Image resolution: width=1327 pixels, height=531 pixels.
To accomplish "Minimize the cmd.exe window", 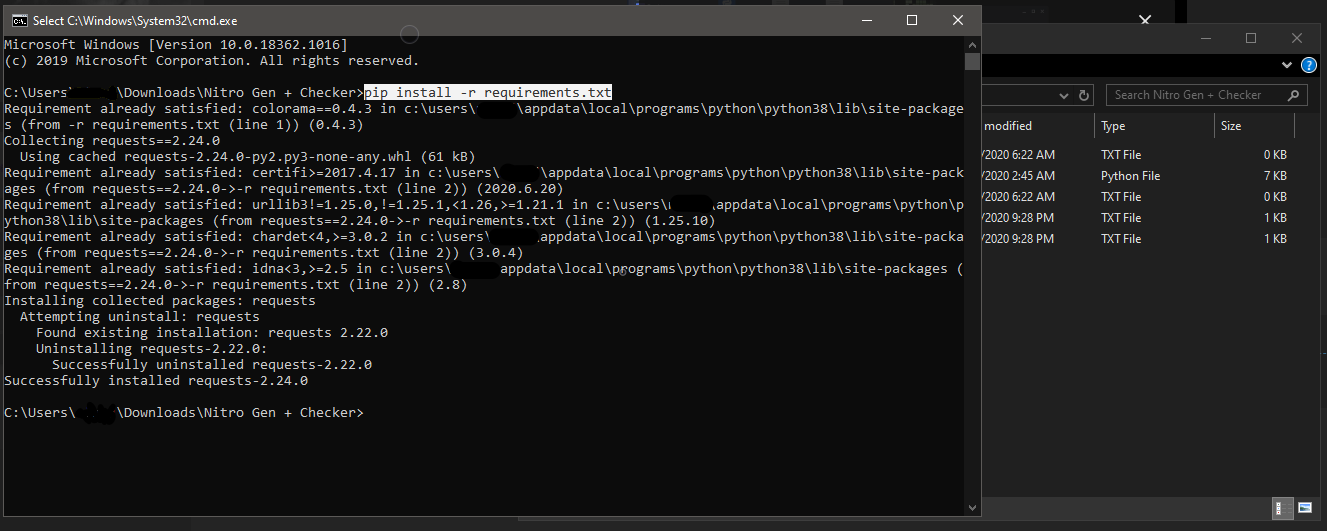I will (x=866, y=20).
